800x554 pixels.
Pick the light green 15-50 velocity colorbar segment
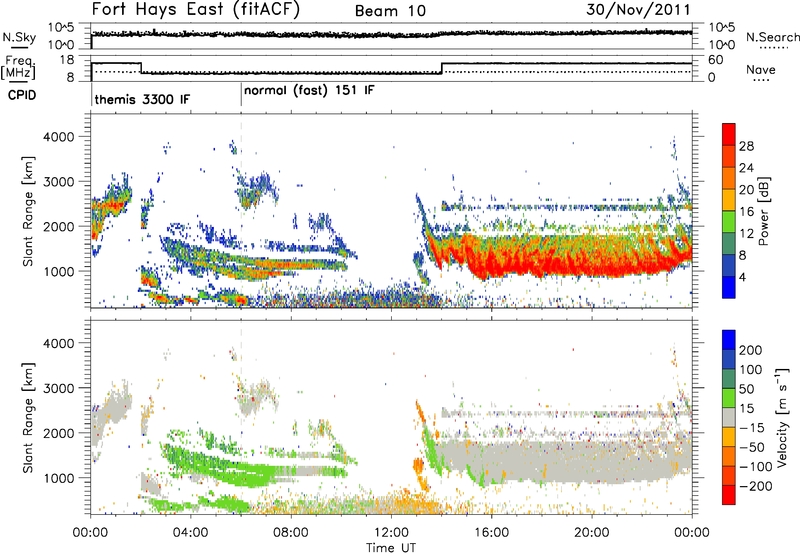pyautogui.click(x=729, y=398)
